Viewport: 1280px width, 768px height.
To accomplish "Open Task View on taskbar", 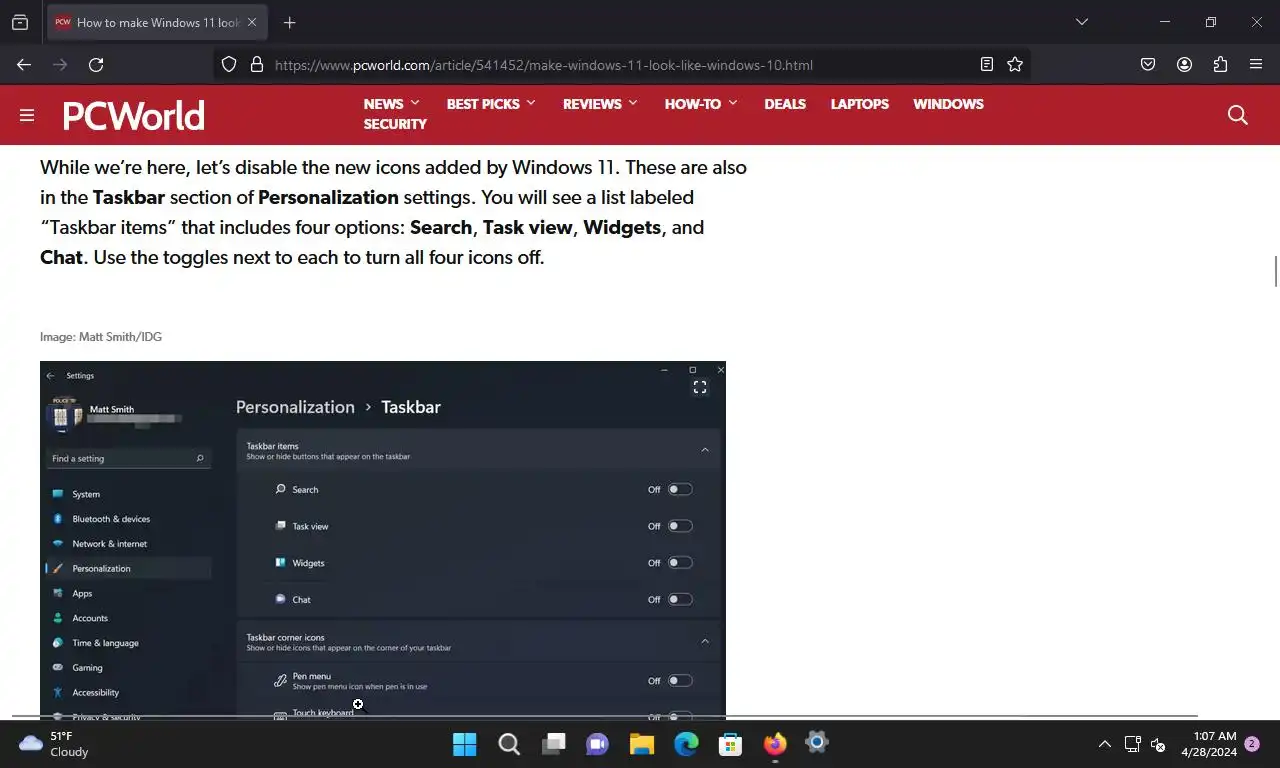I will pyautogui.click(x=553, y=744).
